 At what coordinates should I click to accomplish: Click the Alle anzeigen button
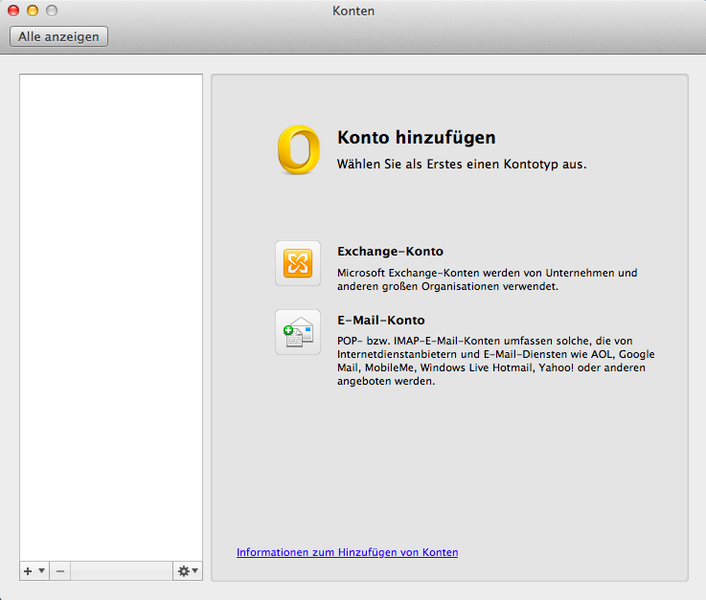(x=59, y=36)
